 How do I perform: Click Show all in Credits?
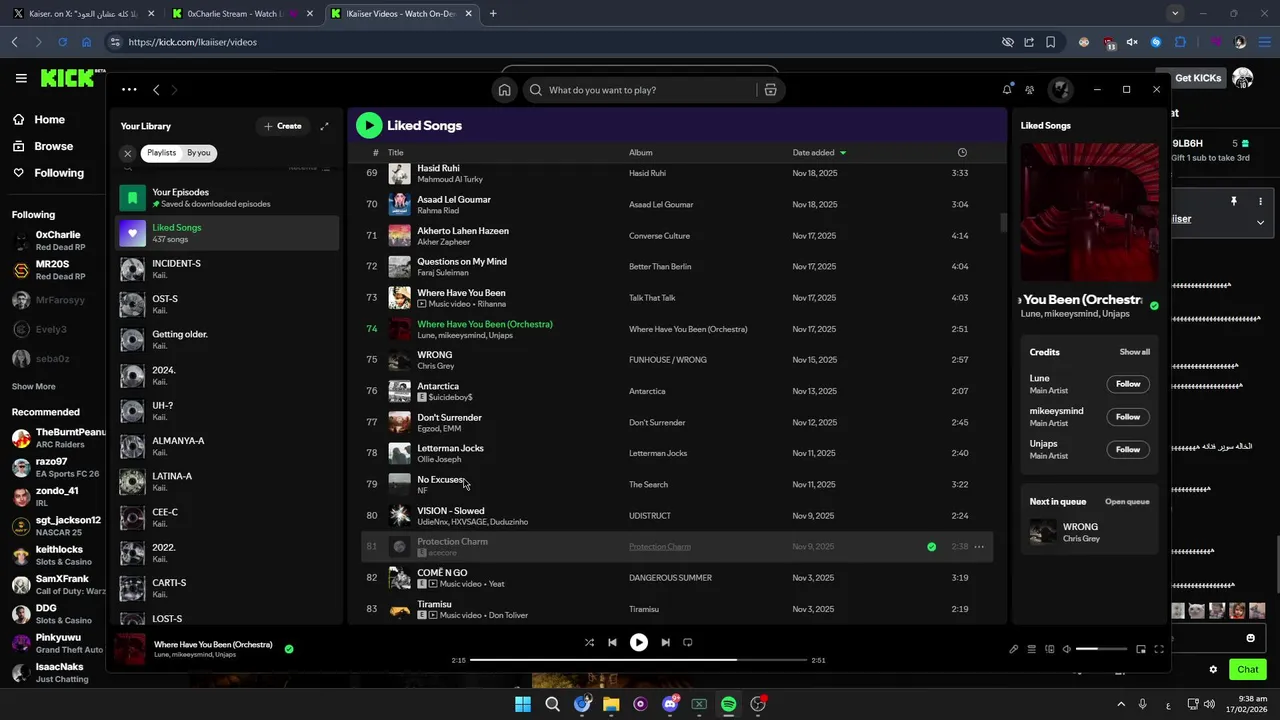click(x=1134, y=352)
